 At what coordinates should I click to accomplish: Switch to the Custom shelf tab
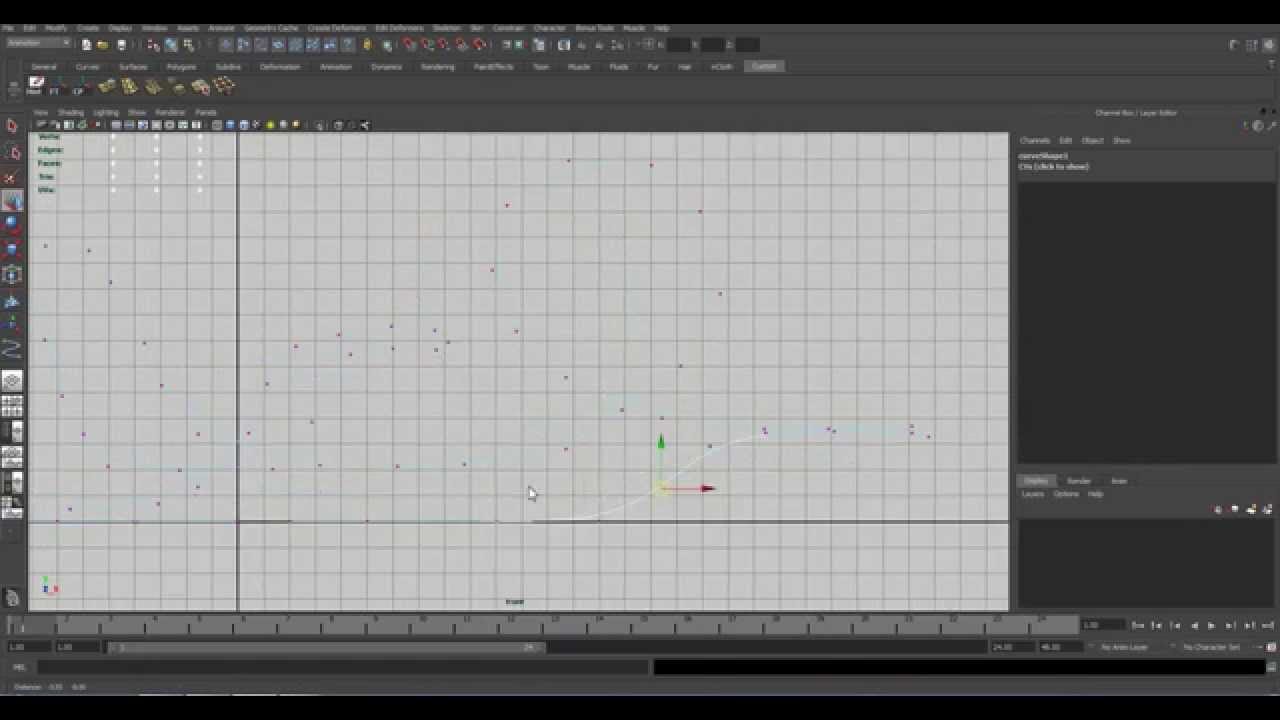tap(764, 66)
